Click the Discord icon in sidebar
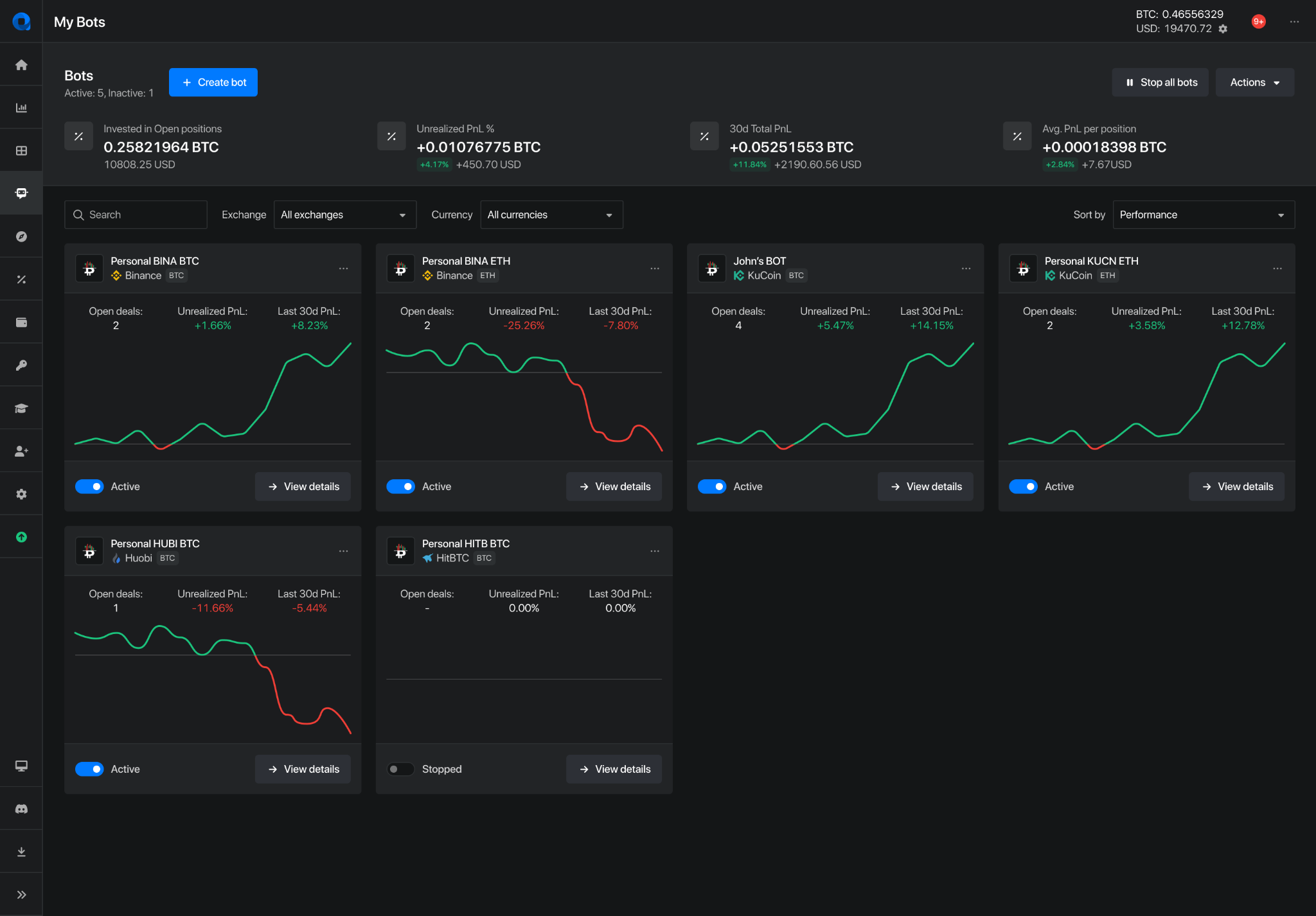 tap(21, 809)
